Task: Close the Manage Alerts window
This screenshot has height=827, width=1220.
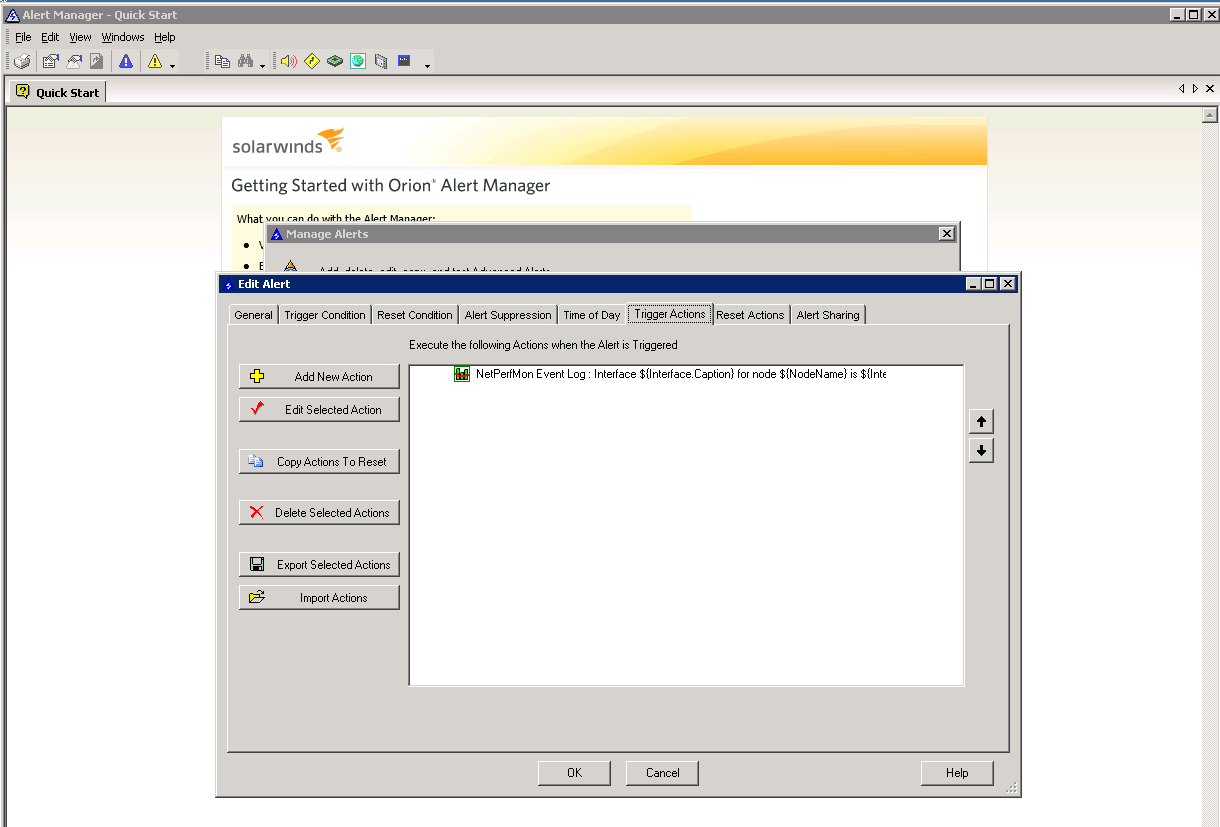Action: (947, 233)
